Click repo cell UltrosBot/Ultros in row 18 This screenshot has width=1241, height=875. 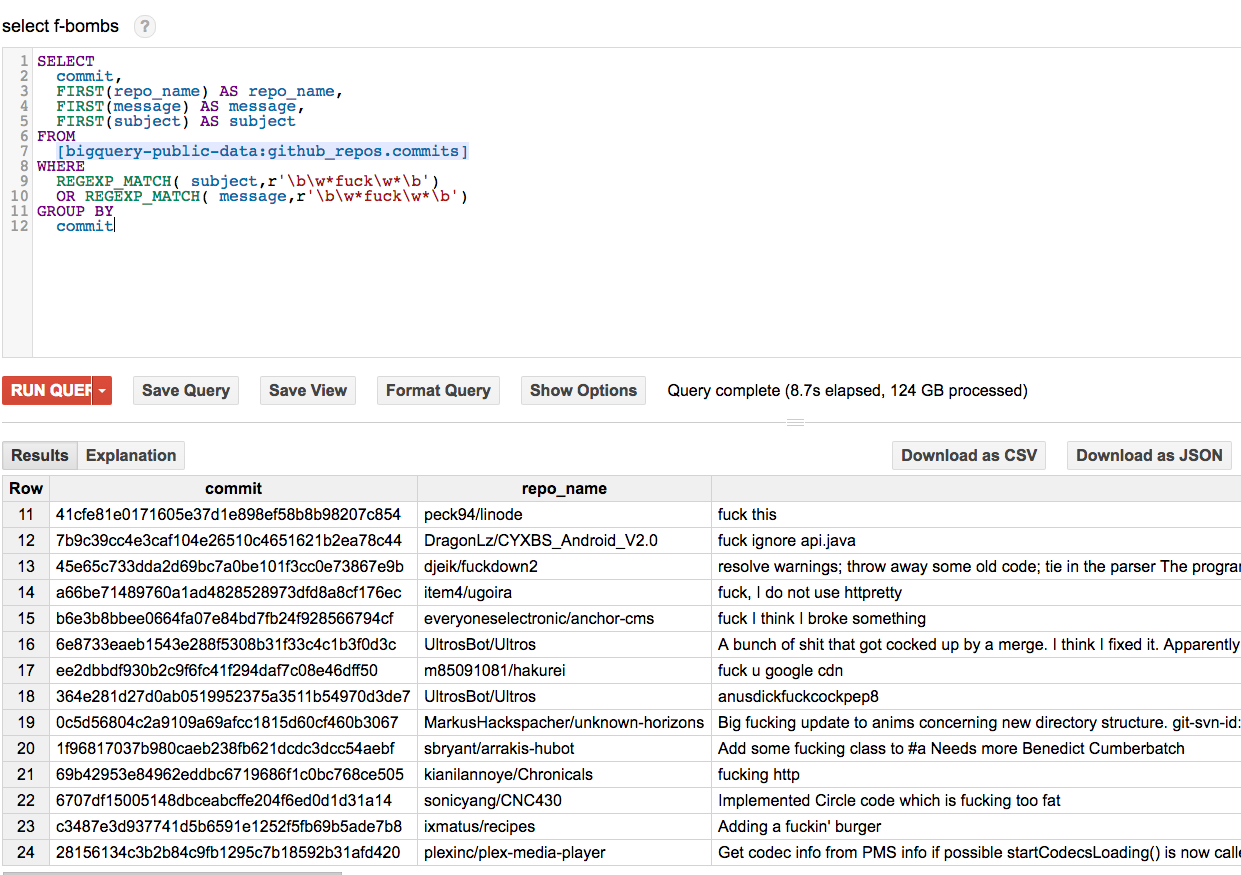pyautogui.click(x=564, y=696)
